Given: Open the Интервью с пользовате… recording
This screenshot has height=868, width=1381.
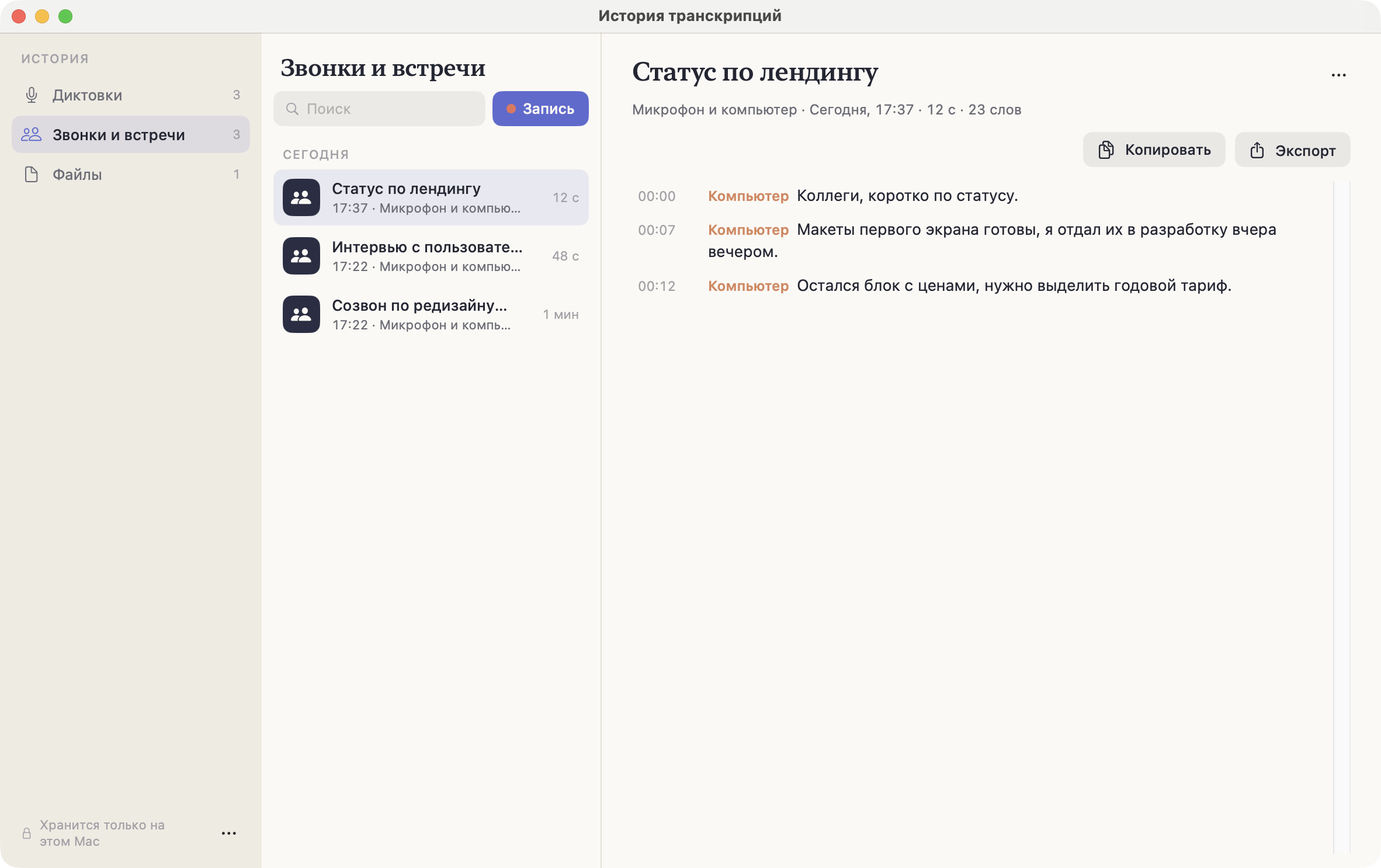Looking at the screenshot, I should 431,256.
